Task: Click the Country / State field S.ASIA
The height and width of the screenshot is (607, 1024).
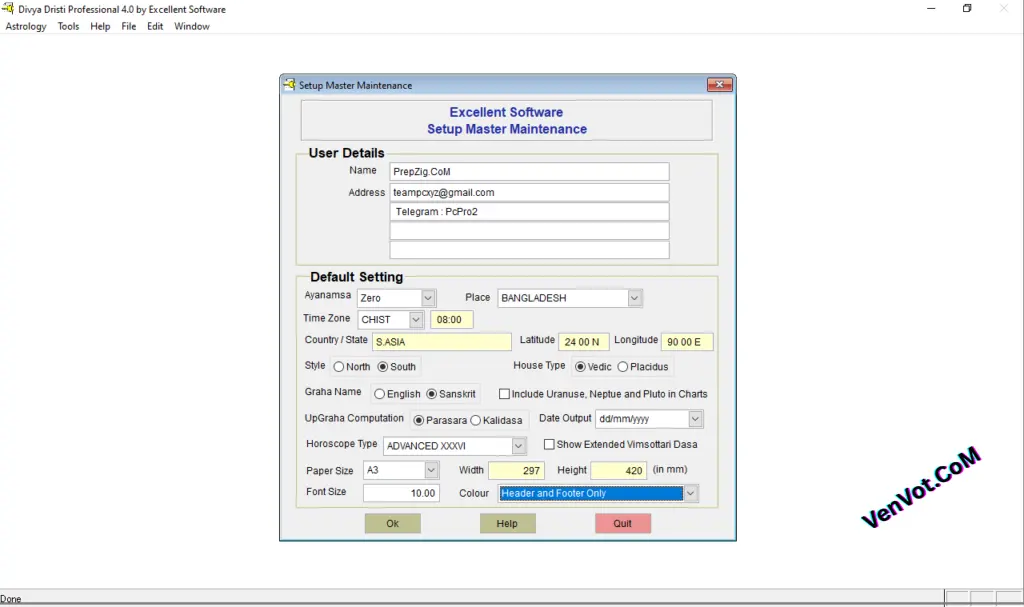Action: pos(441,342)
